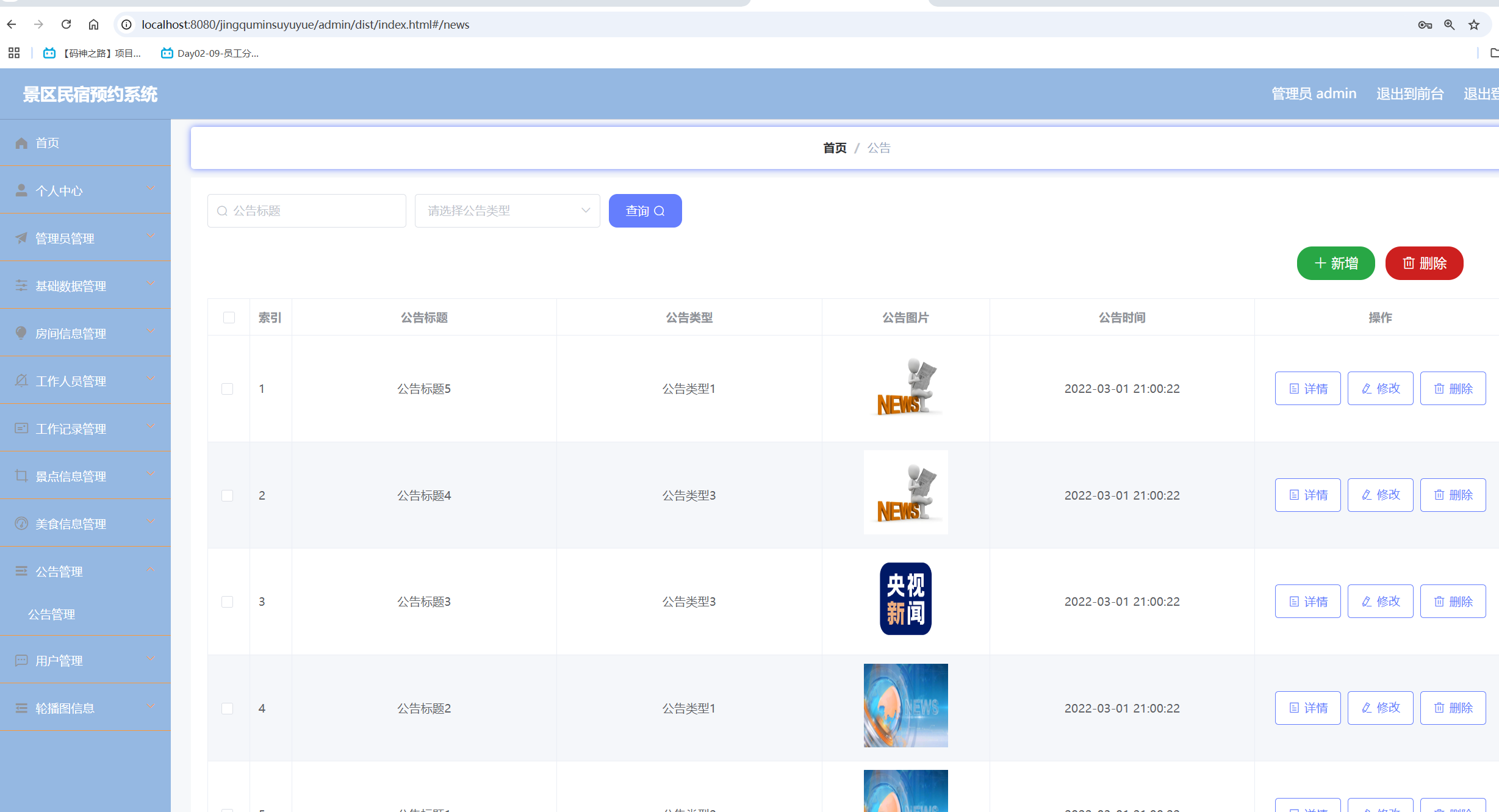Check the row checkbox for 公告标题5
The height and width of the screenshot is (812, 1499).
(227, 389)
